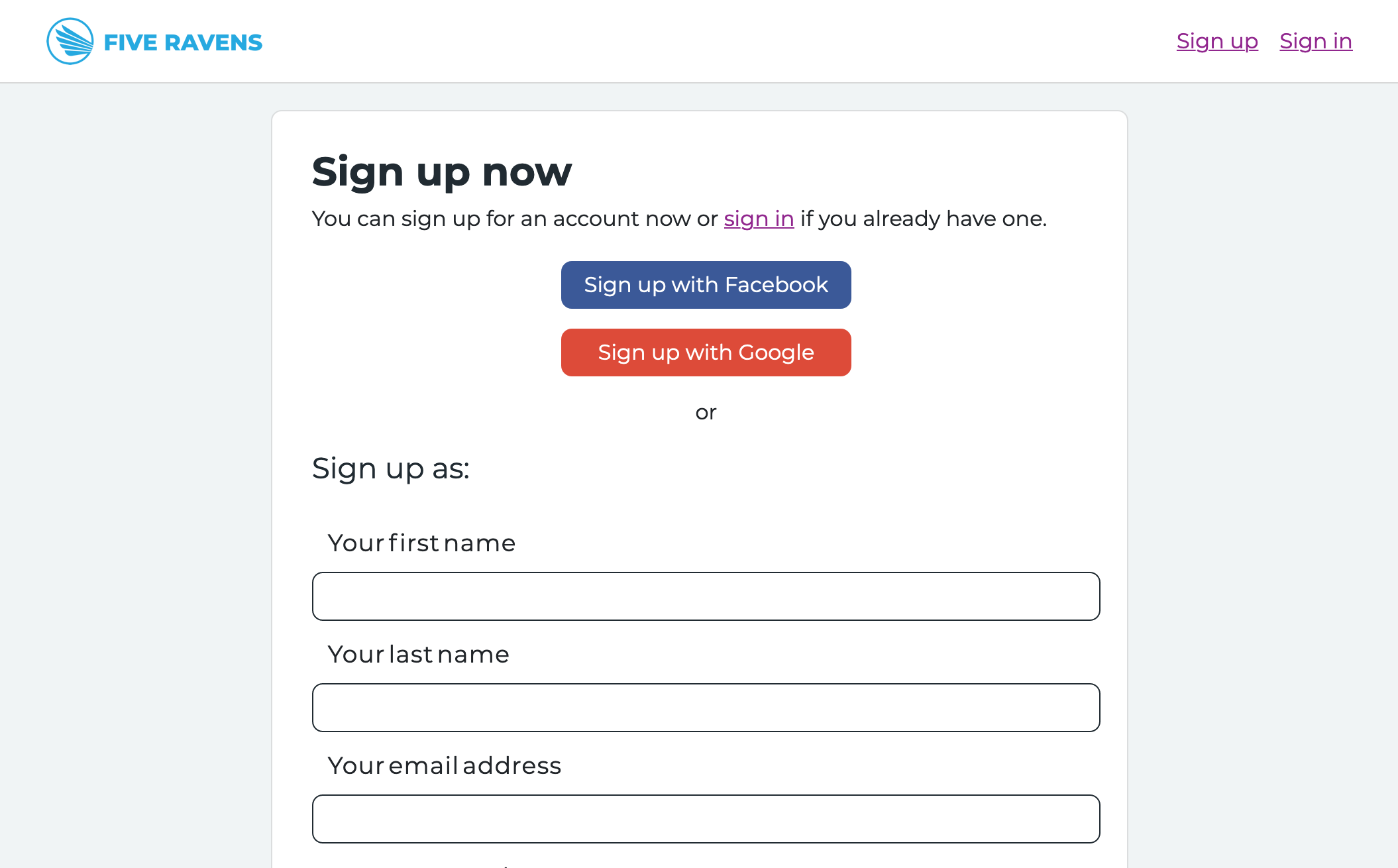Click the 'Your email address' label

point(444,766)
